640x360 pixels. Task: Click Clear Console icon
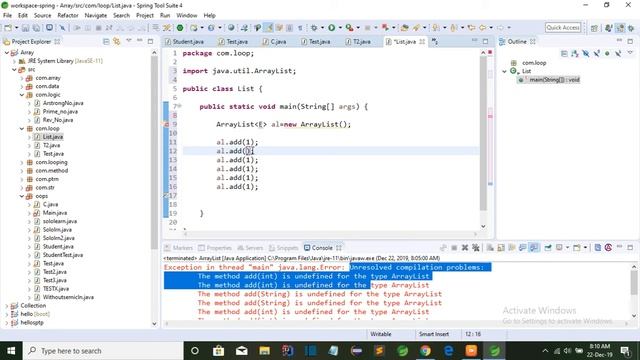pos(490,248)
